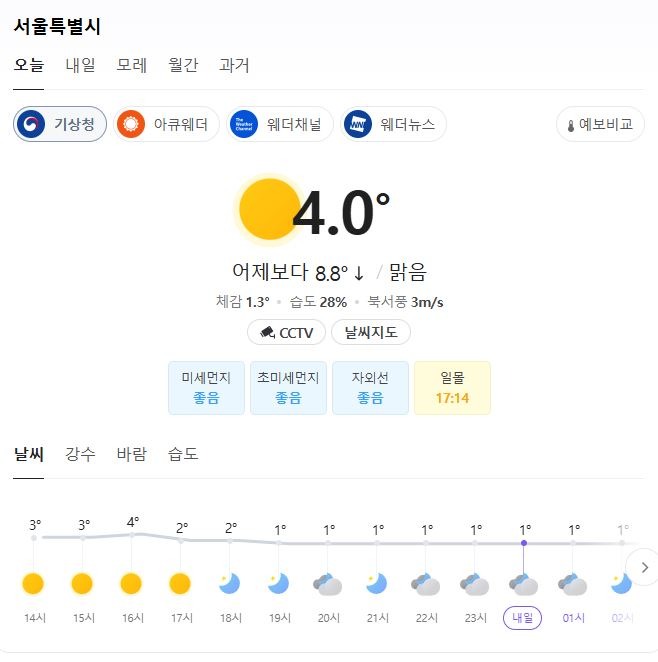Expand hourly forecast with right chevron arrow
Screen dimensions: 658x662
(644, 567)
